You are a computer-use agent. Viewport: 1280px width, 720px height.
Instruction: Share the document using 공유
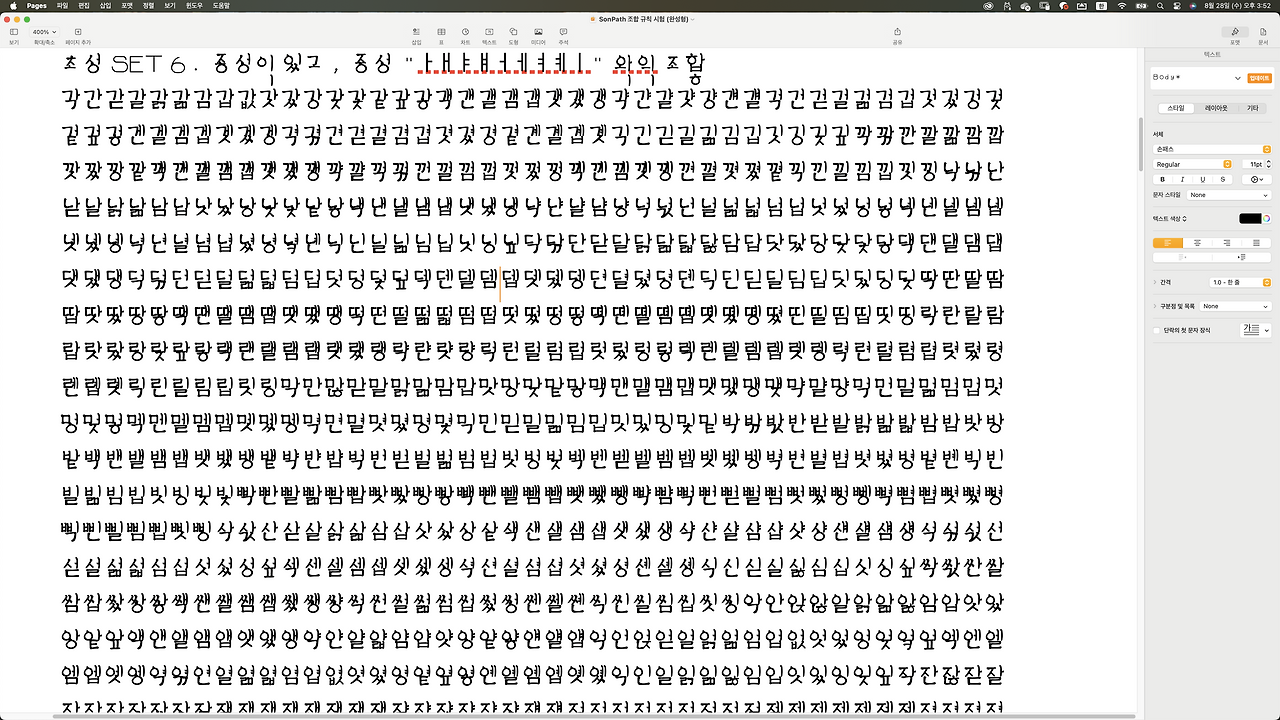[x=898, y=34]
